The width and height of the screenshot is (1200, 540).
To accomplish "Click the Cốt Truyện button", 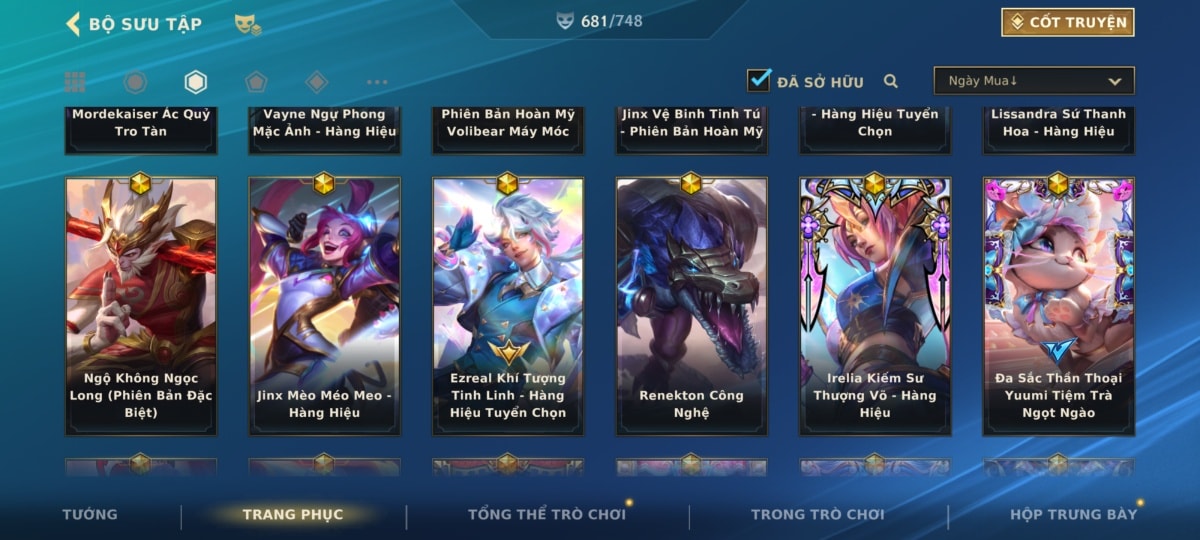I will 1068,22.
